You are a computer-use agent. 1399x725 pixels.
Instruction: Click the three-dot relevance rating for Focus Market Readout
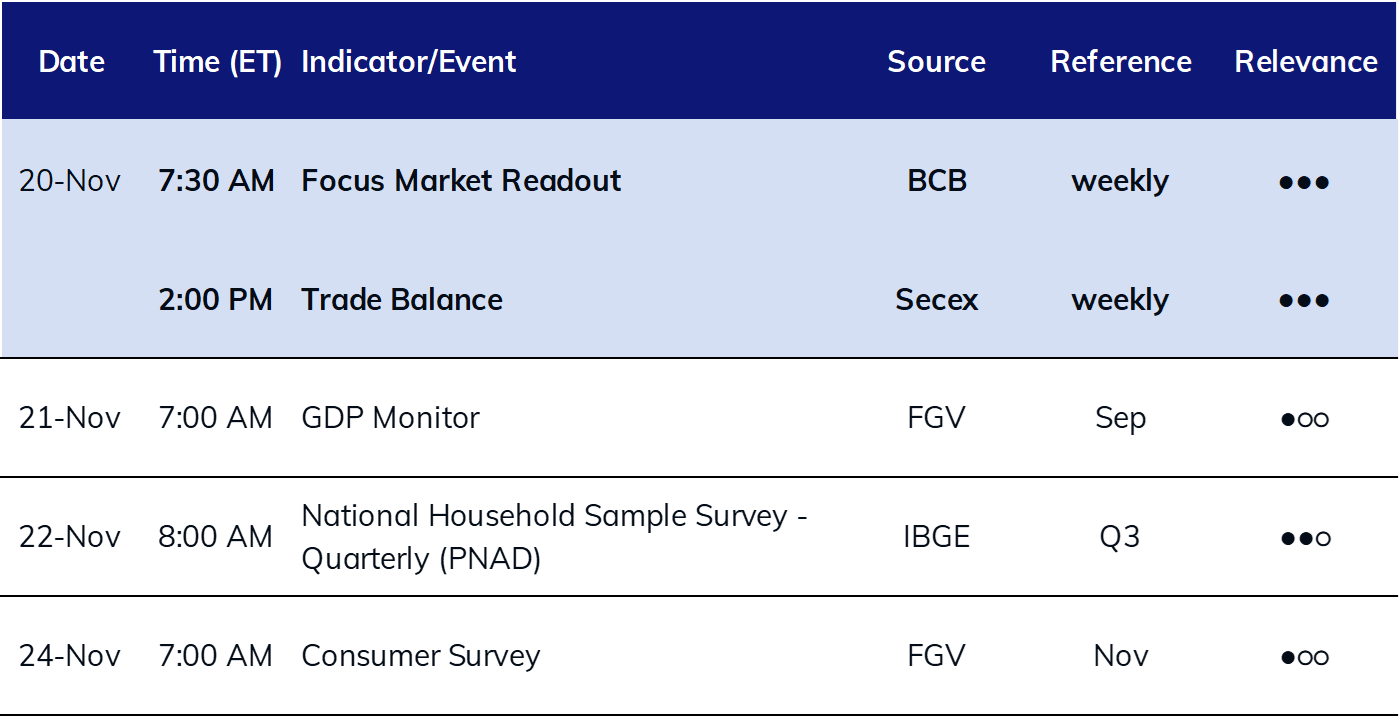[x=1304, y=183]
